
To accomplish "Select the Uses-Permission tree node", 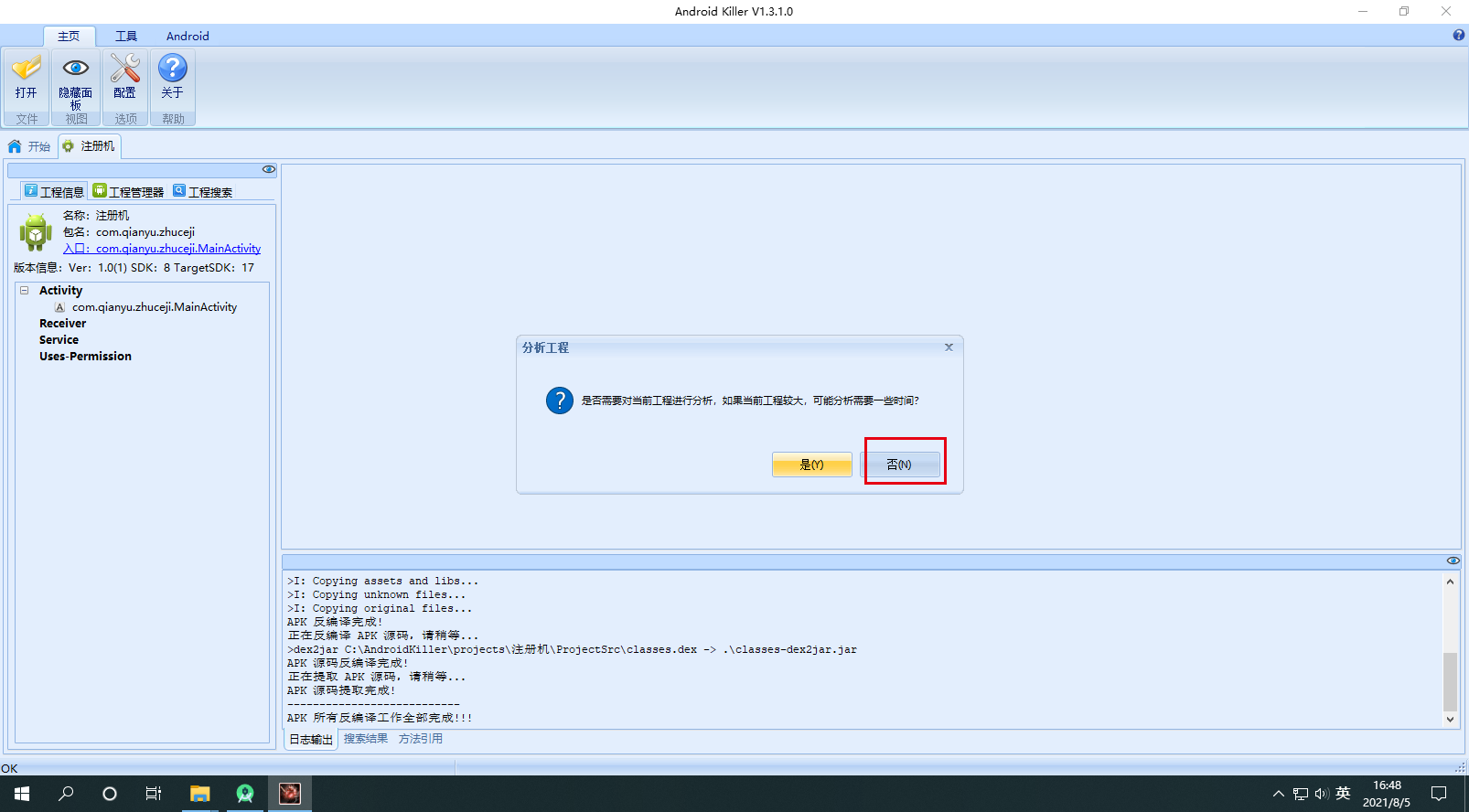I will coord(85,357).
